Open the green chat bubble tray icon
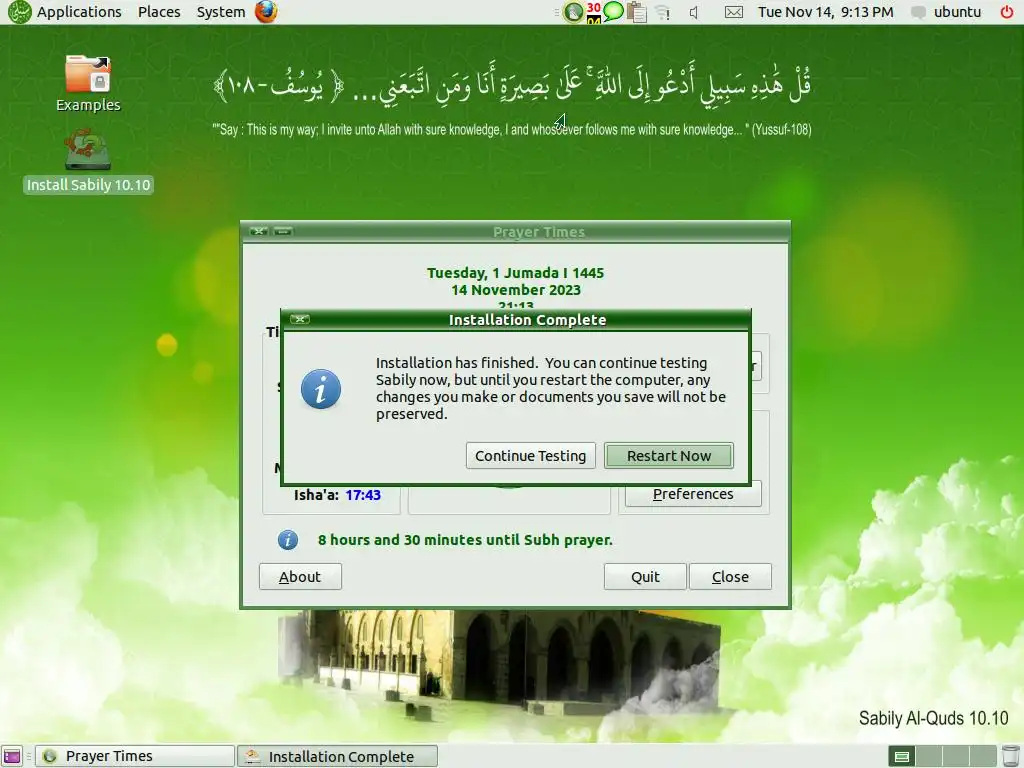The width and height of the screenshot is (1024, 768). point(613,11)
